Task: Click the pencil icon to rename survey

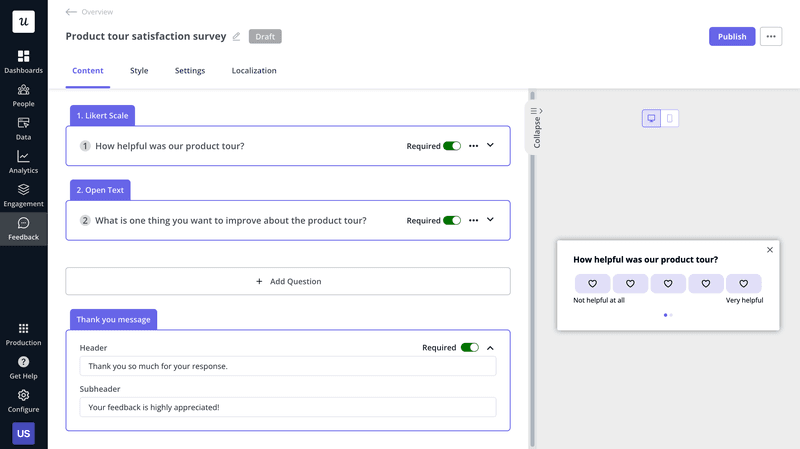Action: pos(237,37)
